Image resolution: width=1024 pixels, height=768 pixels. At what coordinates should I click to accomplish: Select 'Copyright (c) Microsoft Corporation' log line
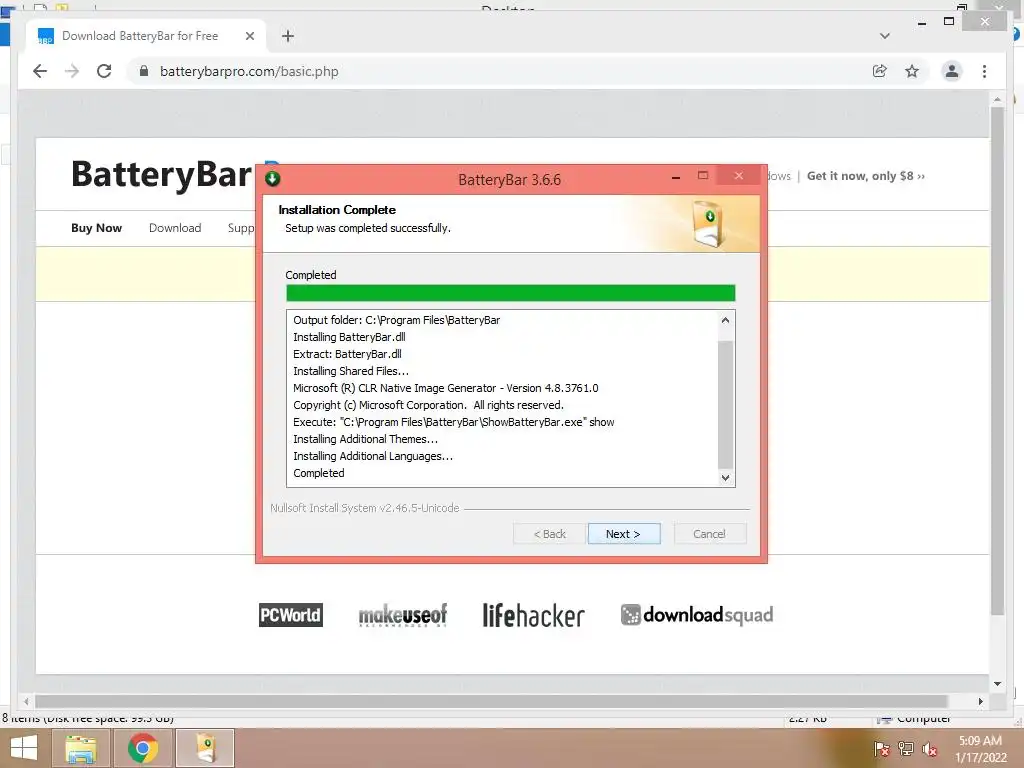click(428, 405)
